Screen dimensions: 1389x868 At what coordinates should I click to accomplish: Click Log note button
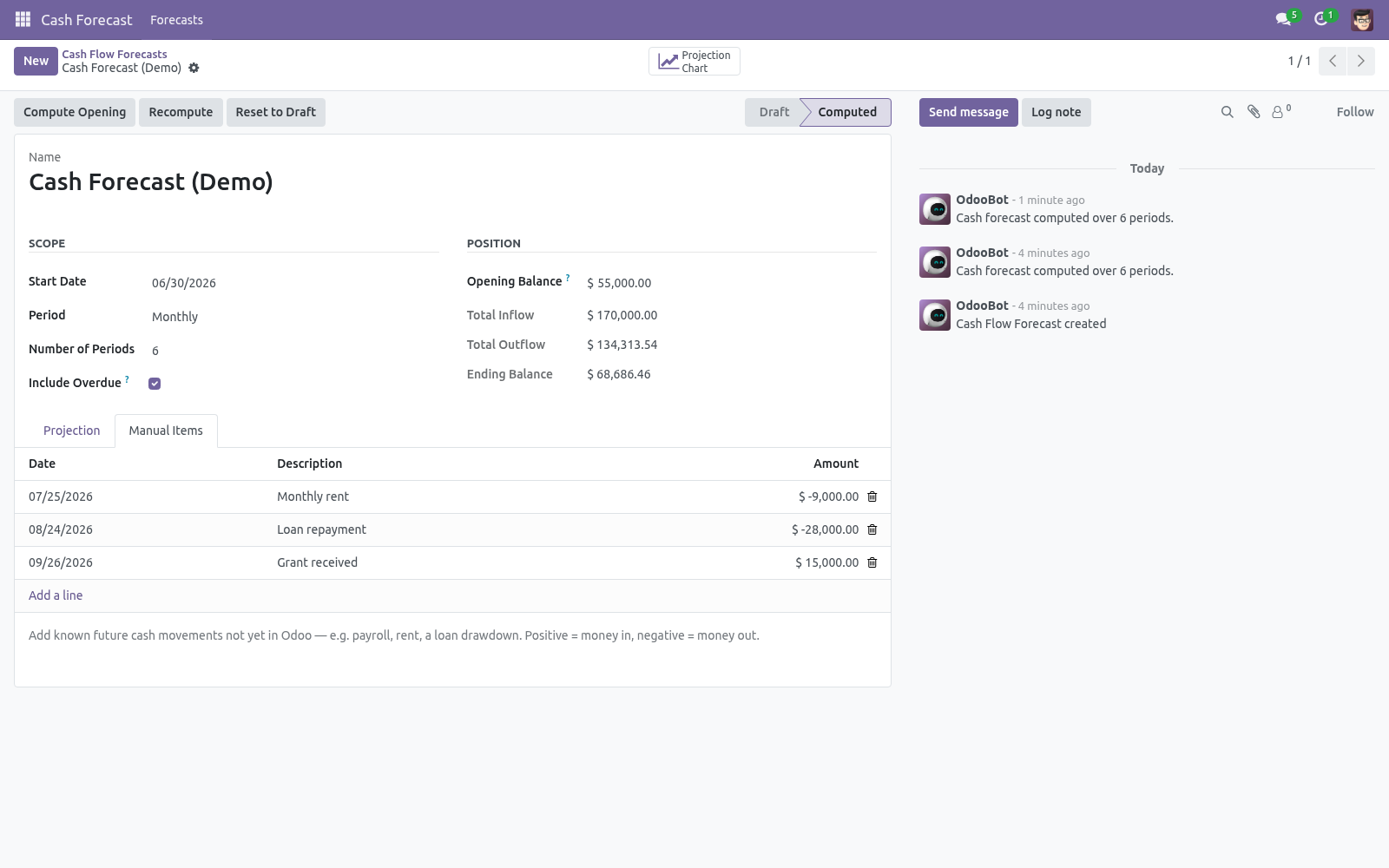1057,112
